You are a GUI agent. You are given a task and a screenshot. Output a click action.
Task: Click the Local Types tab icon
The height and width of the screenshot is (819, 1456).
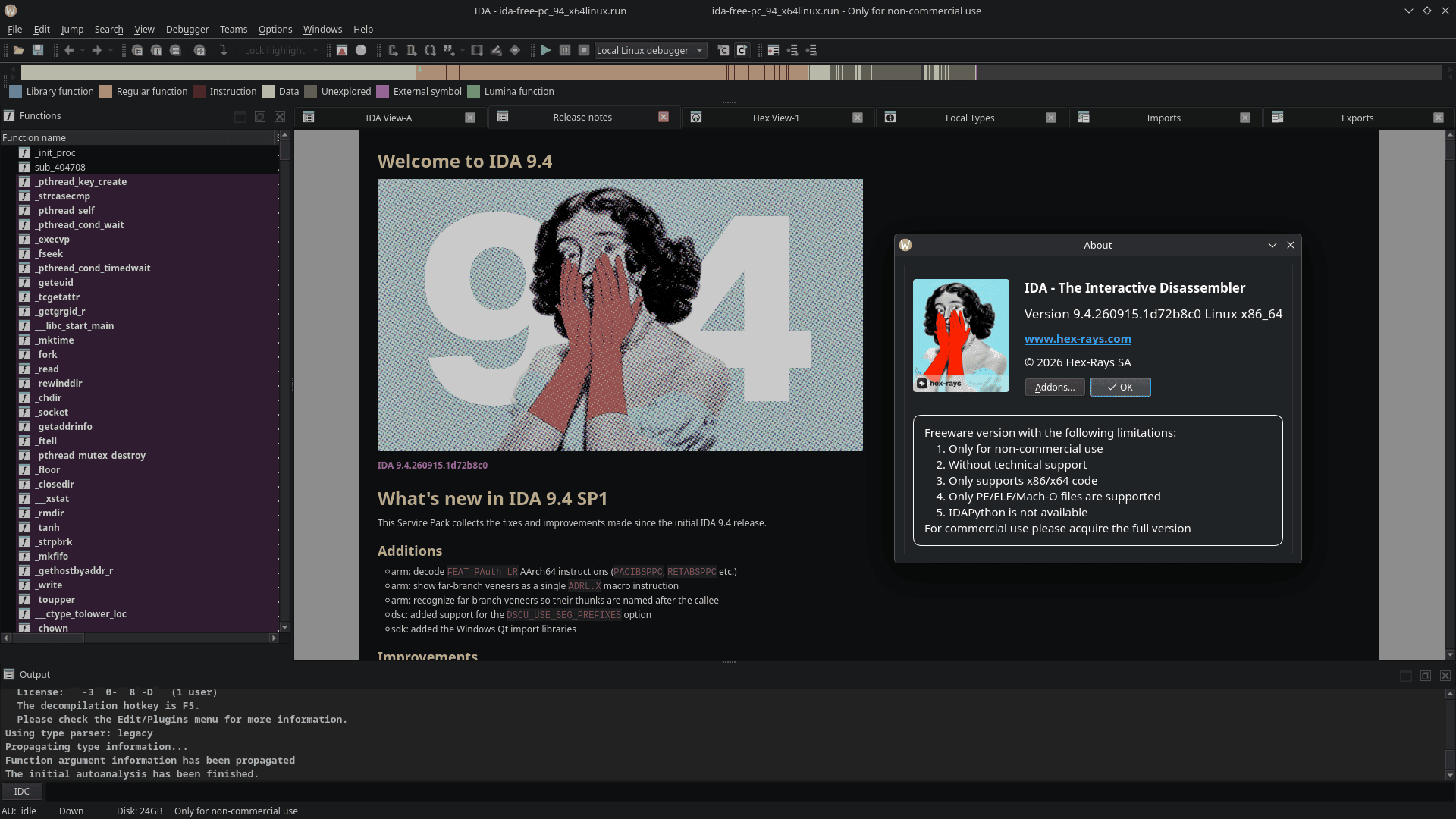[890, 117]
